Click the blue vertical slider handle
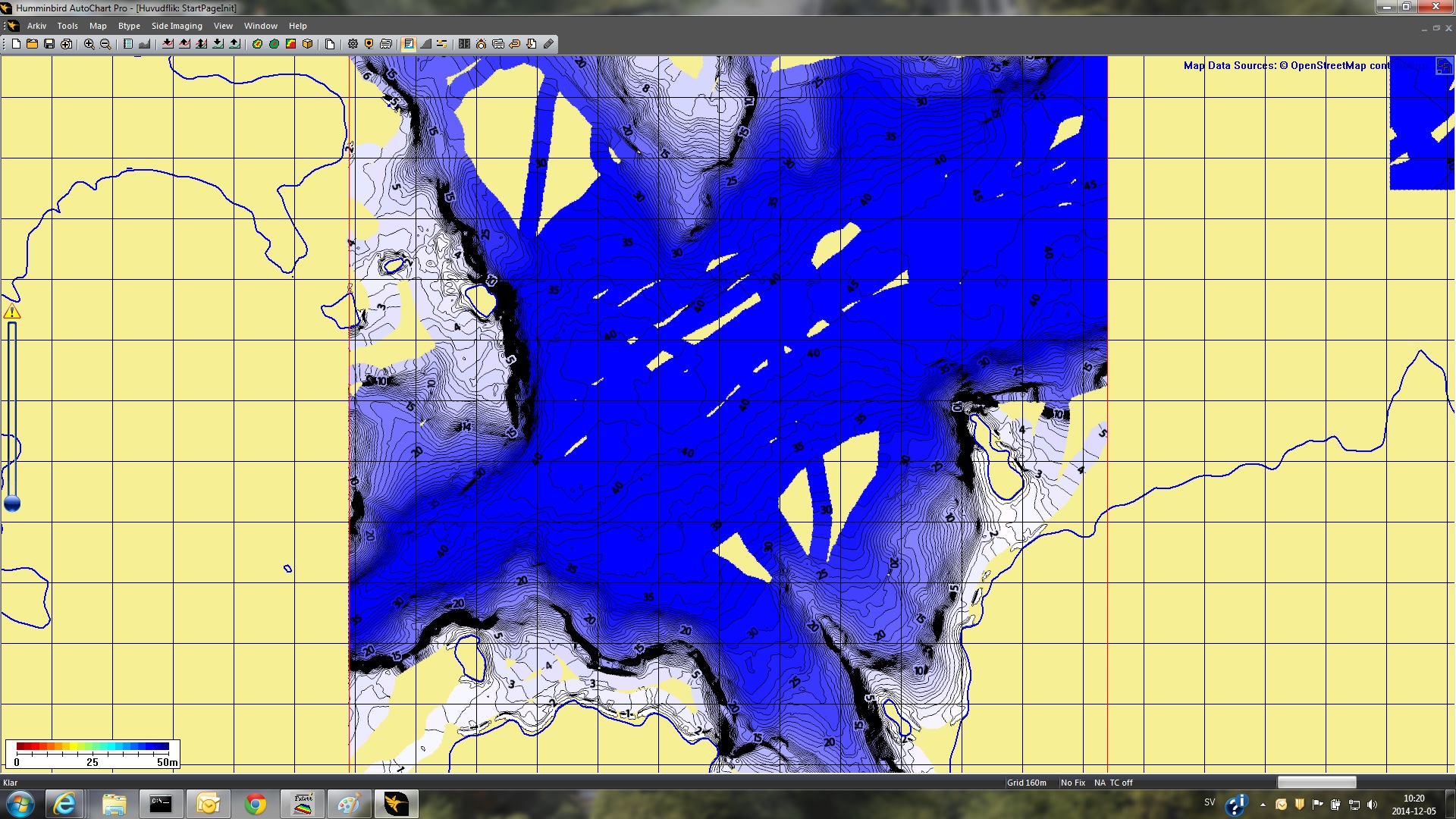Viewport: 1456px width, 819px height. (12, 504)
